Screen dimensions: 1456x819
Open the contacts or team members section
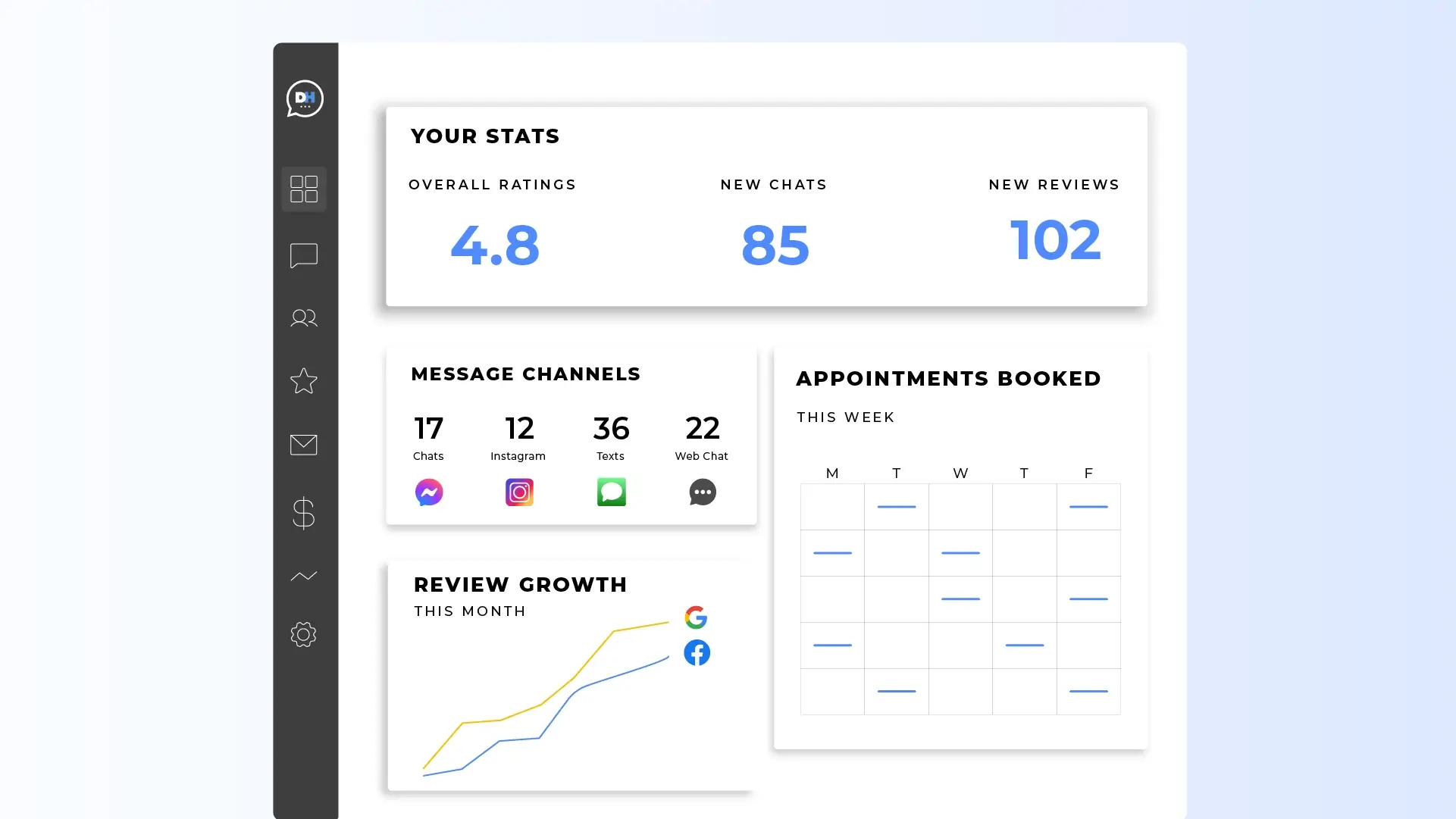coord(303,317)
